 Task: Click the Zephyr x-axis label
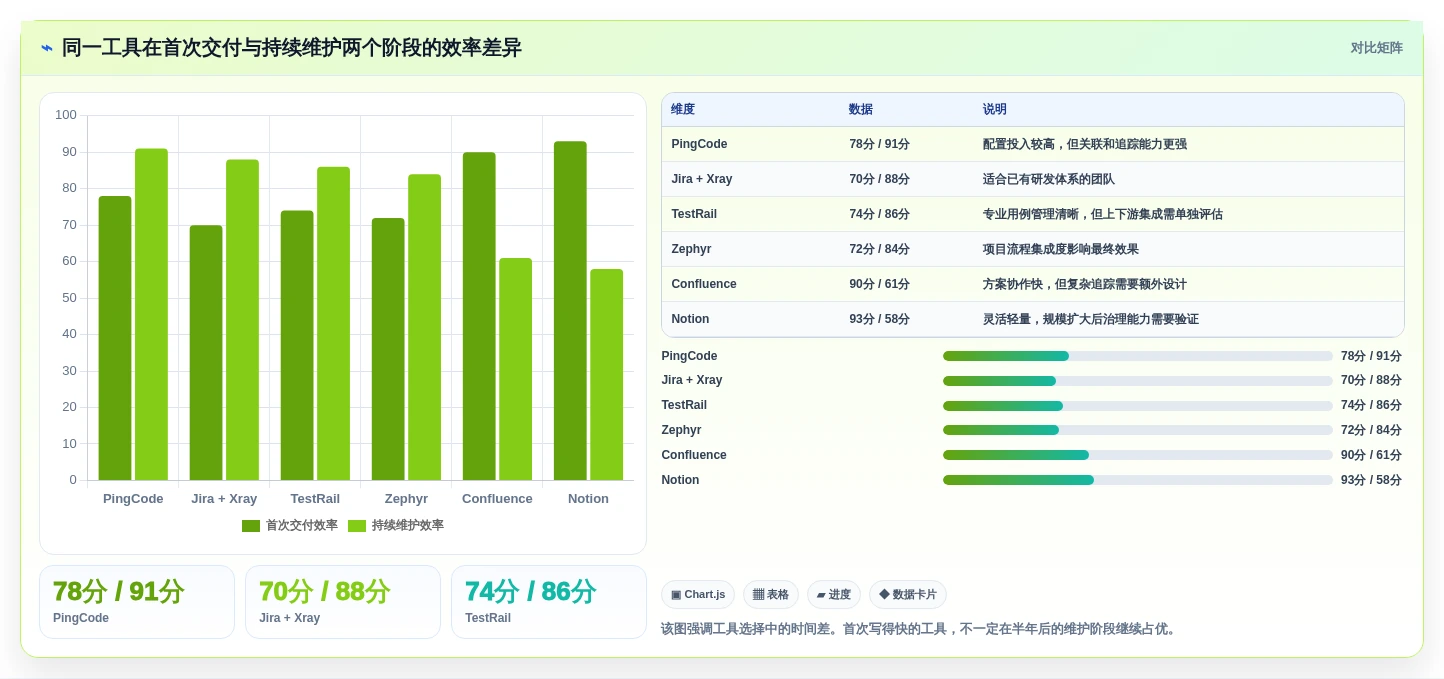406,499
